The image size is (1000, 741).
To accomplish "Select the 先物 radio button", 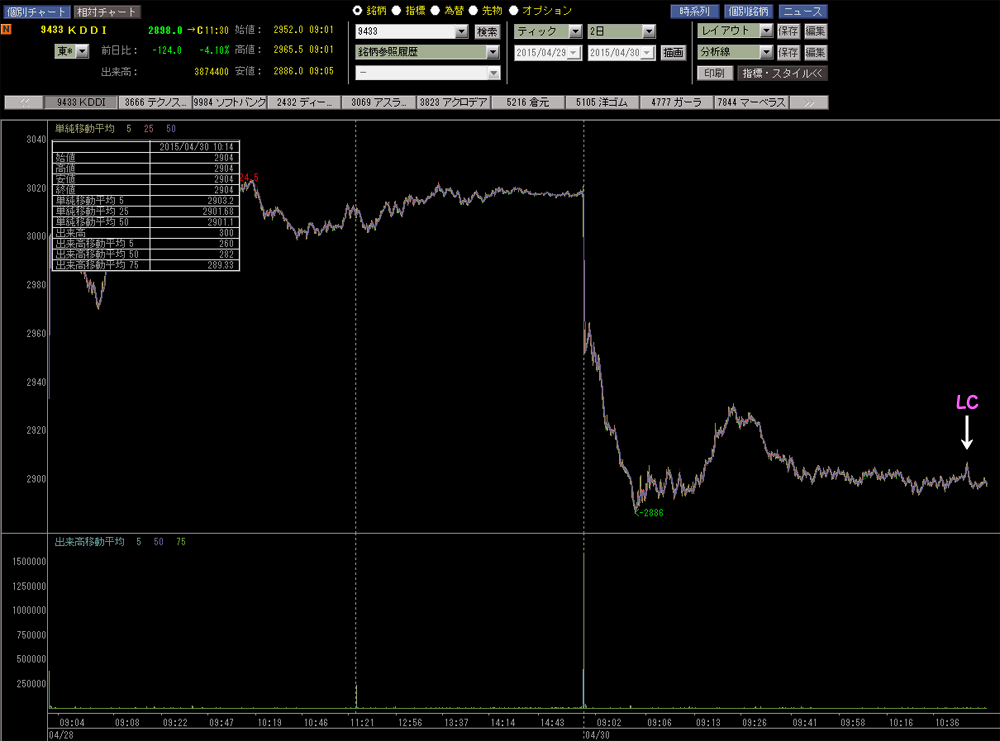I will click(473, 10).
